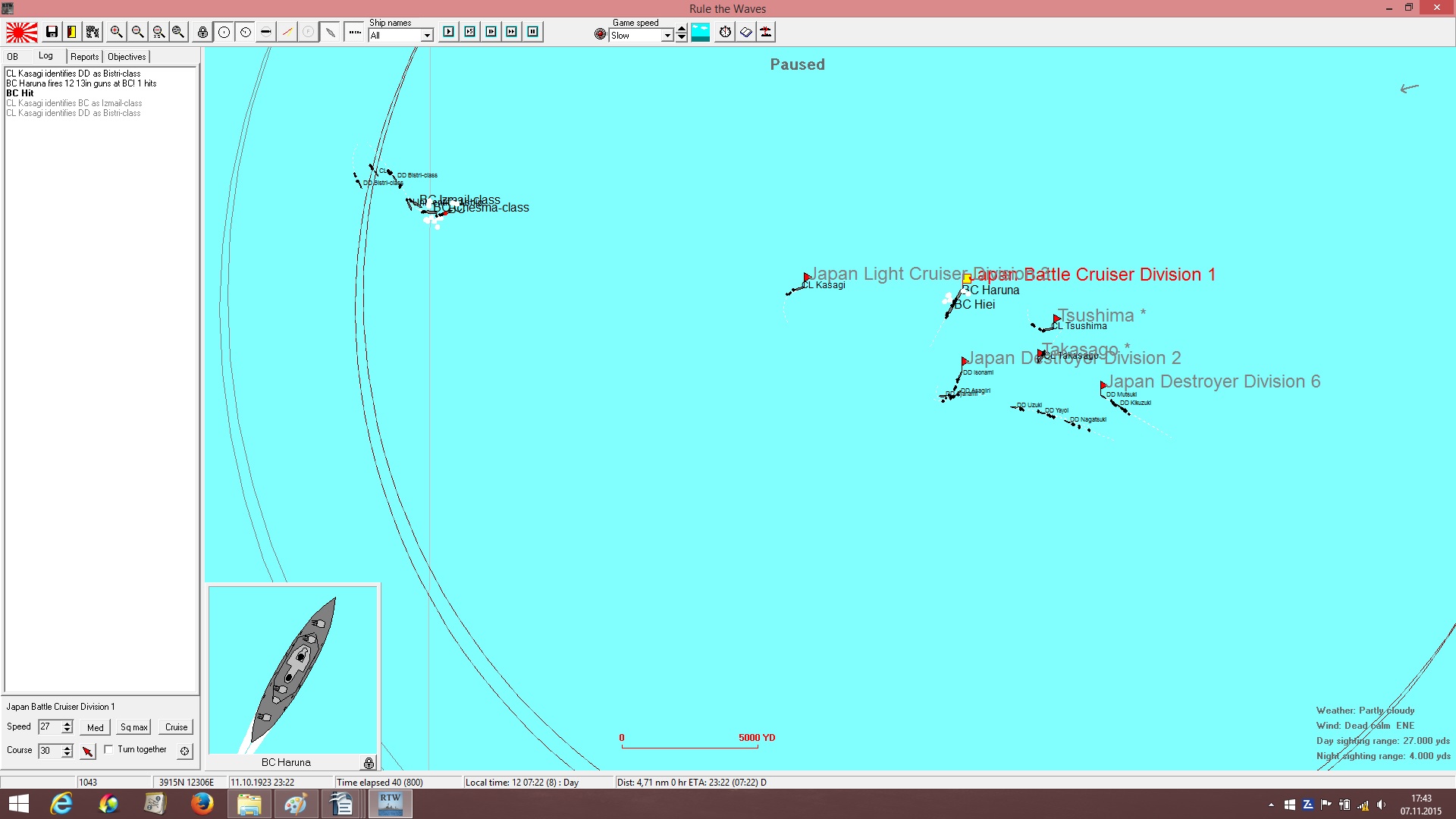Click the open book icon
This screenshot has height=819, width=1456.
click(x=746, y=32)
